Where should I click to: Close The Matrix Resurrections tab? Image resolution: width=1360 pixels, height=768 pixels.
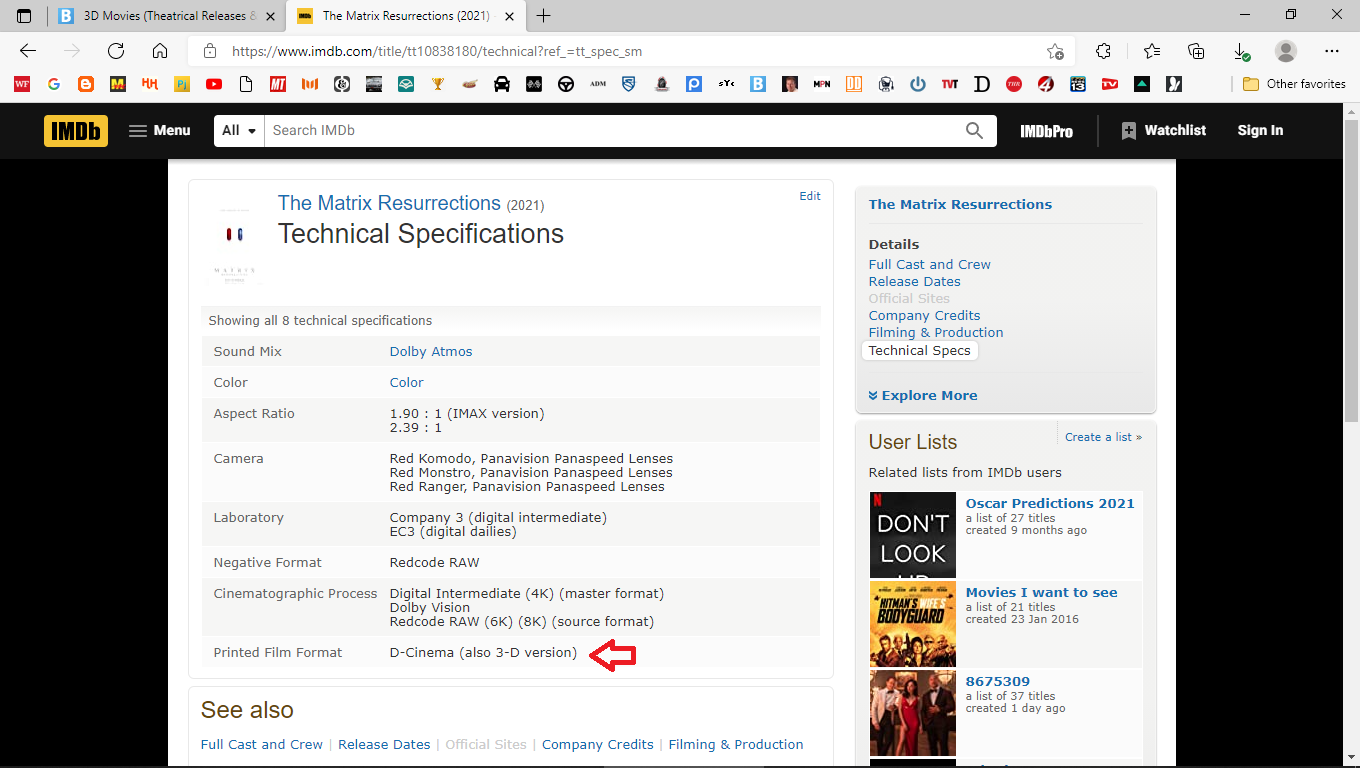[509, 16]
